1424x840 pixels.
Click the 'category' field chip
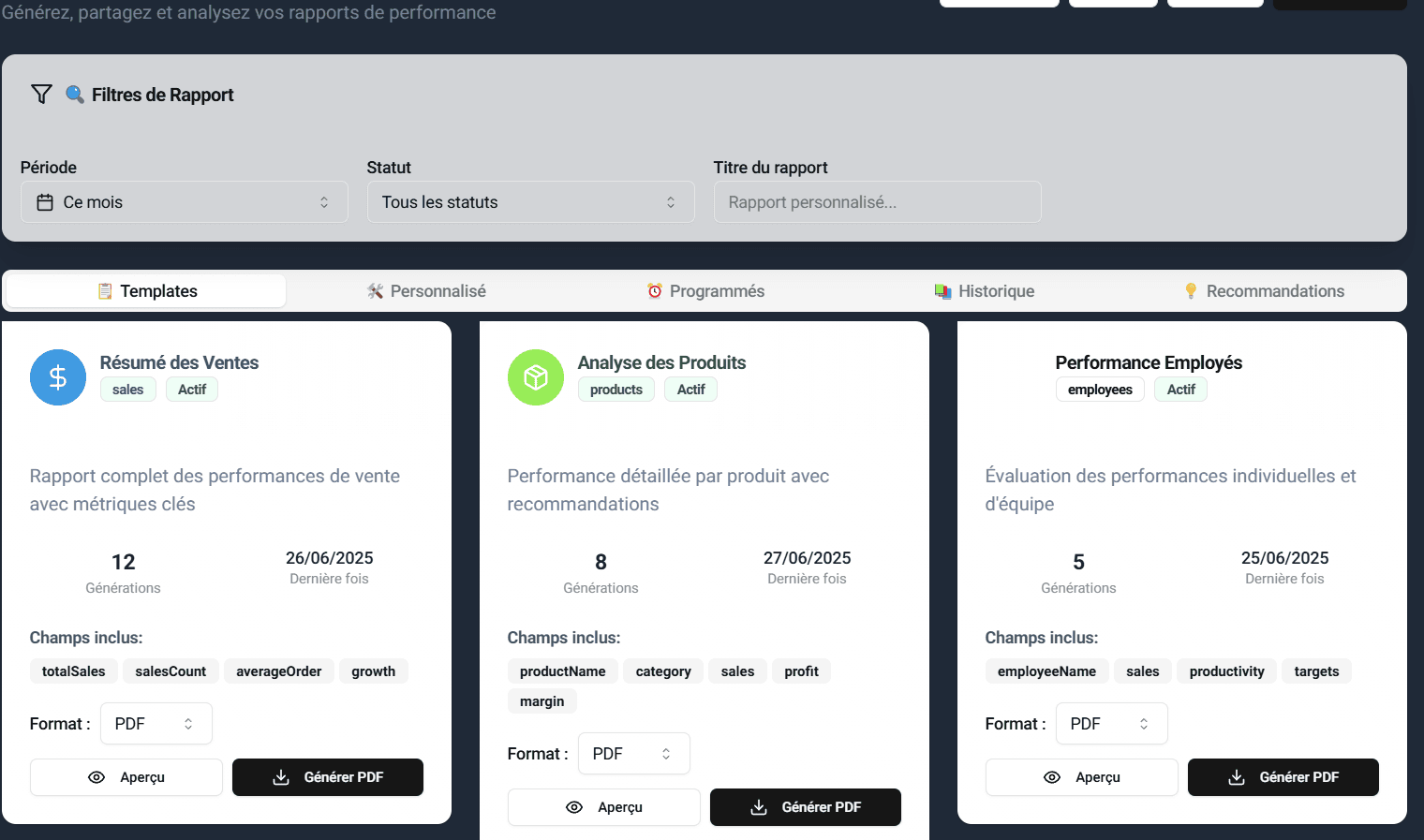click(x=663, y=671)
